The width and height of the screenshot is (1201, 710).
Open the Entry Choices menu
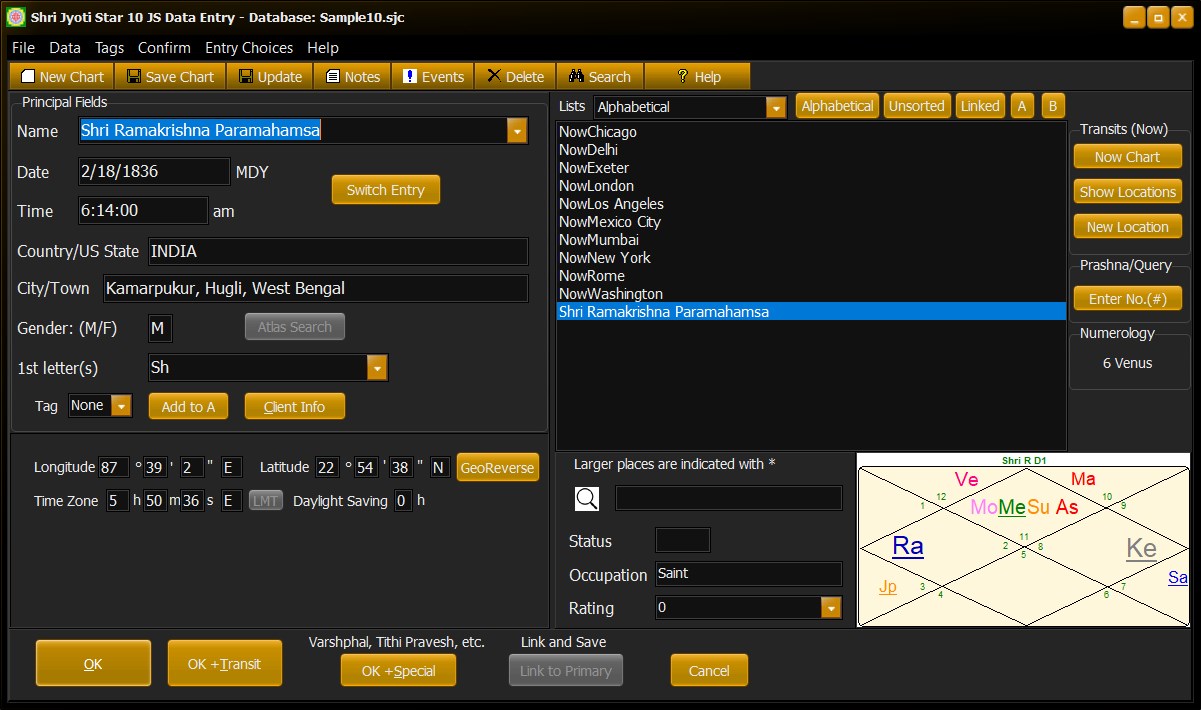[248, 47]
